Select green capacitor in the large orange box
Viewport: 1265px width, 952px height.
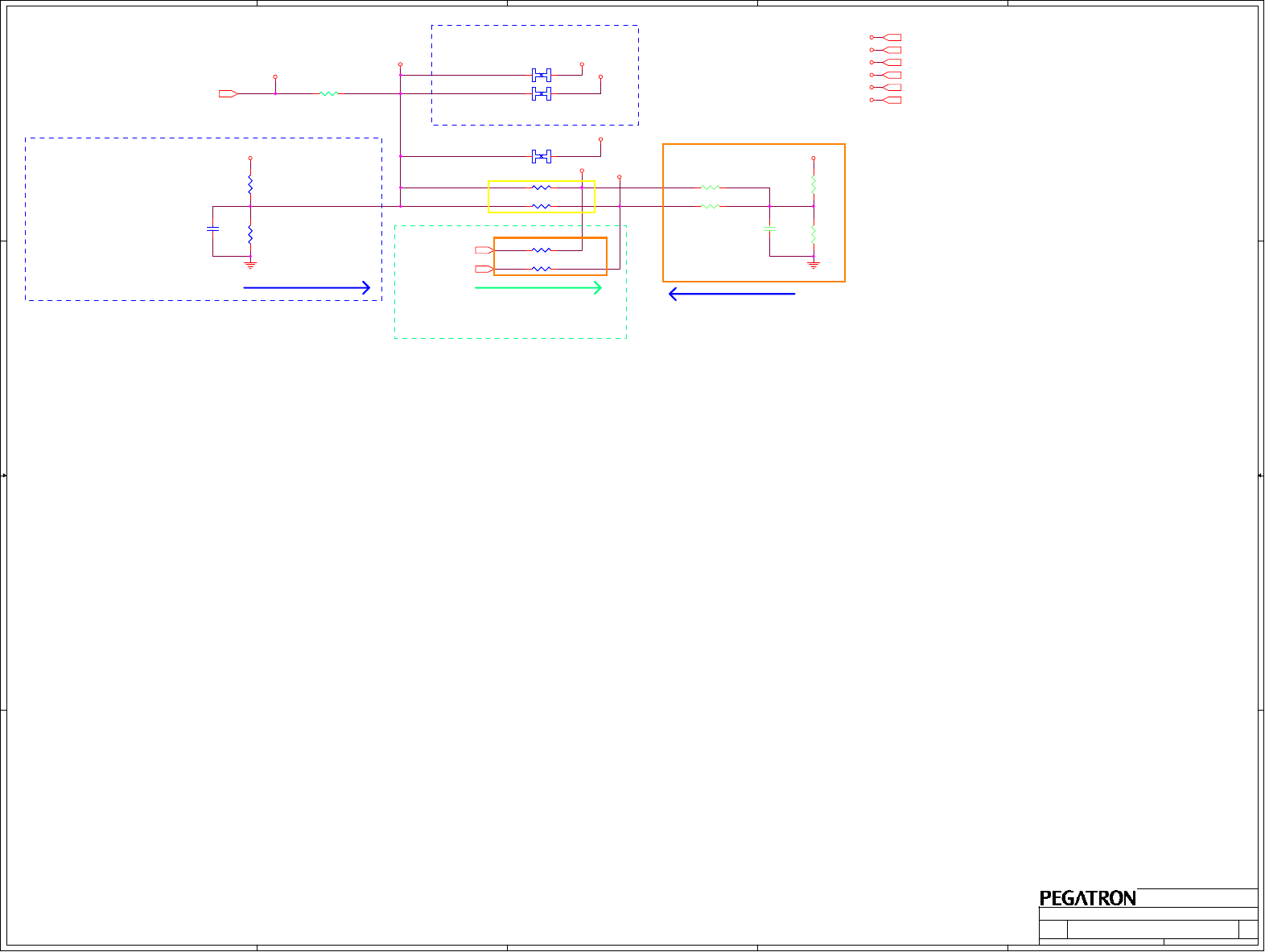(x=769, y=229)
